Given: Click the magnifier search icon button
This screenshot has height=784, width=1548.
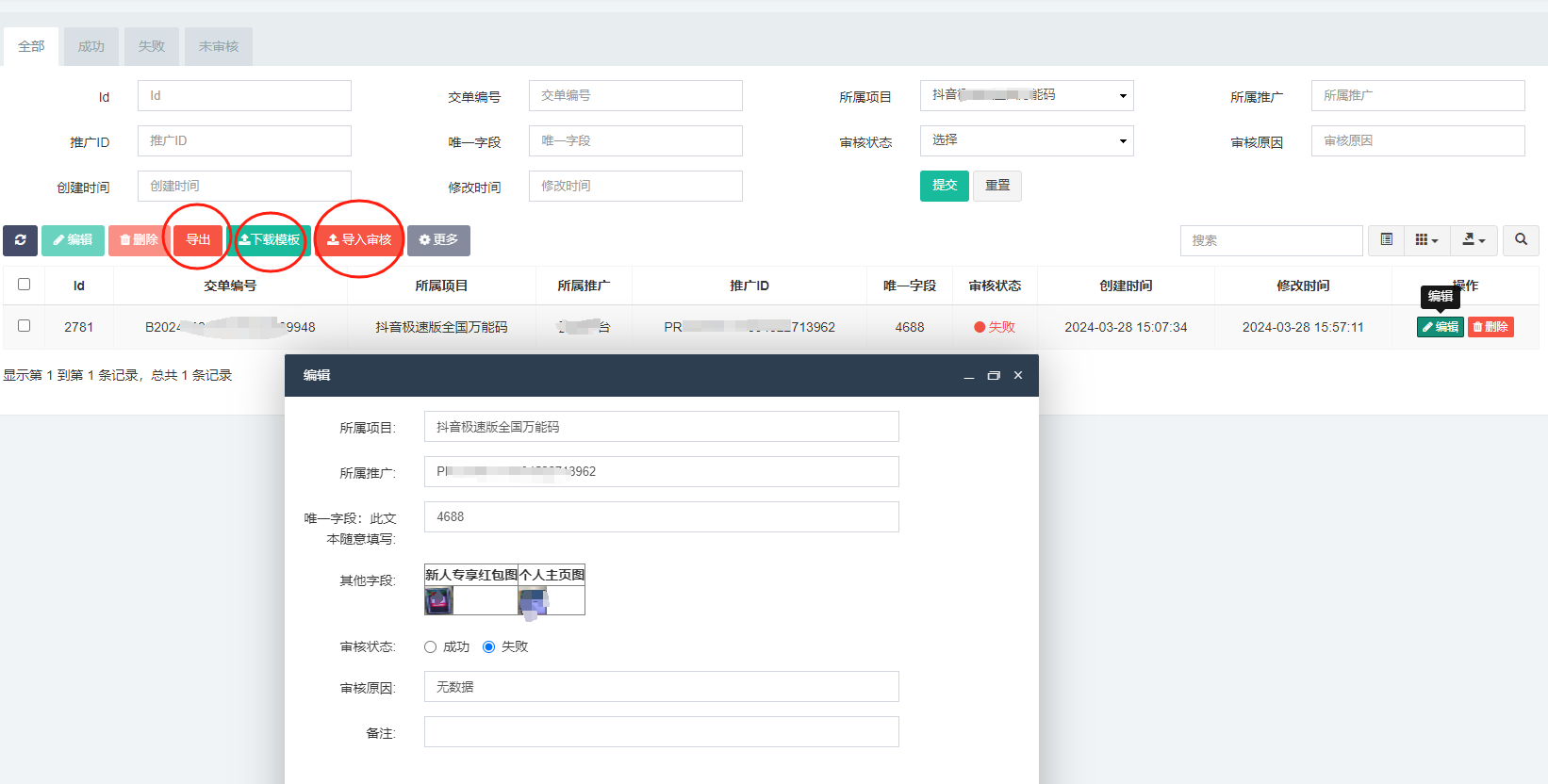Looking at the screenshot, I should coord(1521,240).
